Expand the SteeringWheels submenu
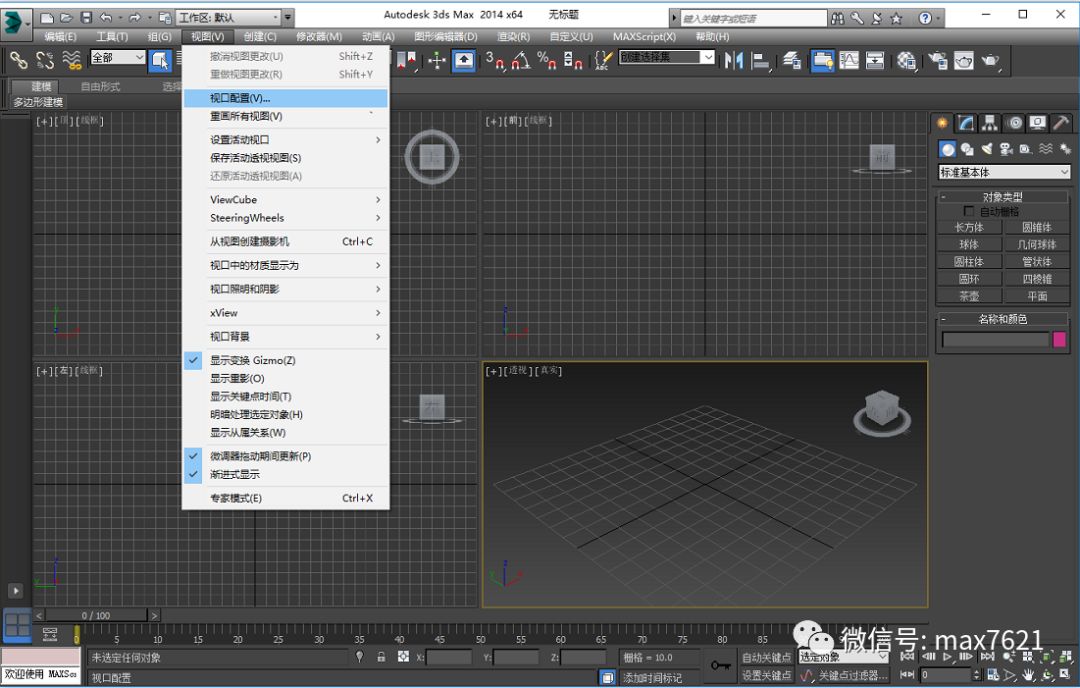The image size is (1080, 688). click(286, 218)
